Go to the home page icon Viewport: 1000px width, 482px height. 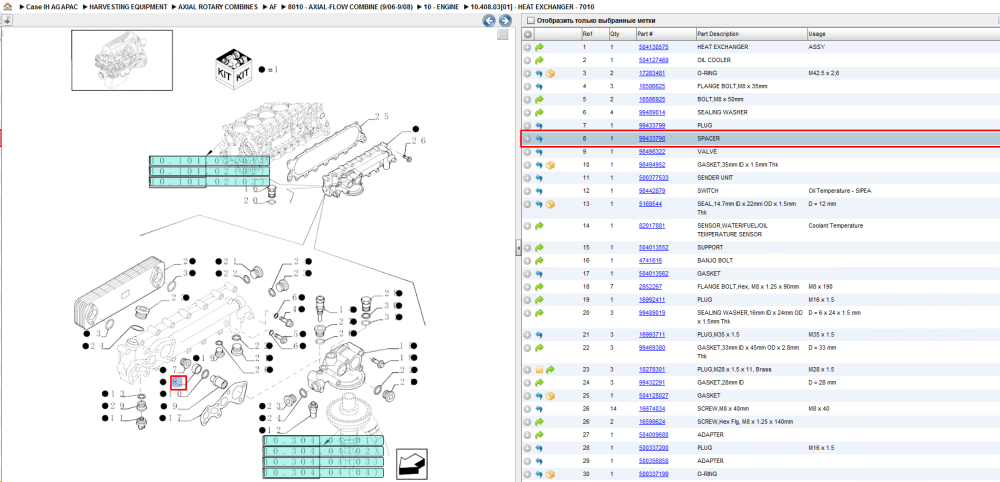click(x=7, y=6)
